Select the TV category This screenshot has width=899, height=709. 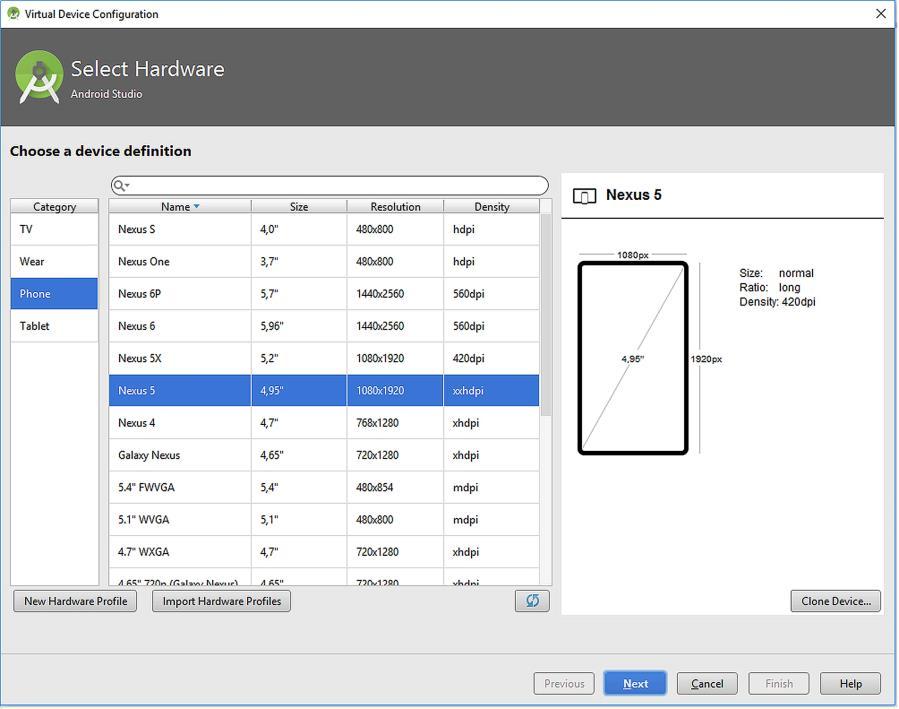coord(54,229)
